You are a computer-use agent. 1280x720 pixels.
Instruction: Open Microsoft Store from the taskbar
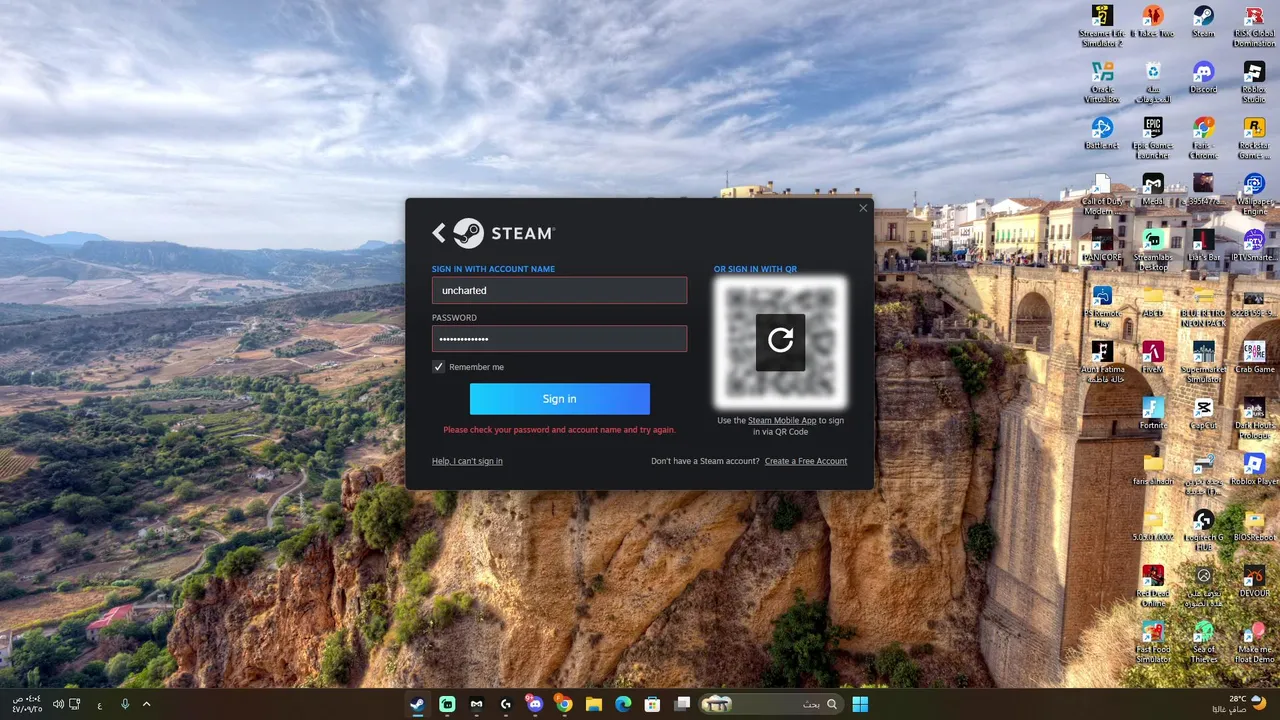tap(652, 704)
